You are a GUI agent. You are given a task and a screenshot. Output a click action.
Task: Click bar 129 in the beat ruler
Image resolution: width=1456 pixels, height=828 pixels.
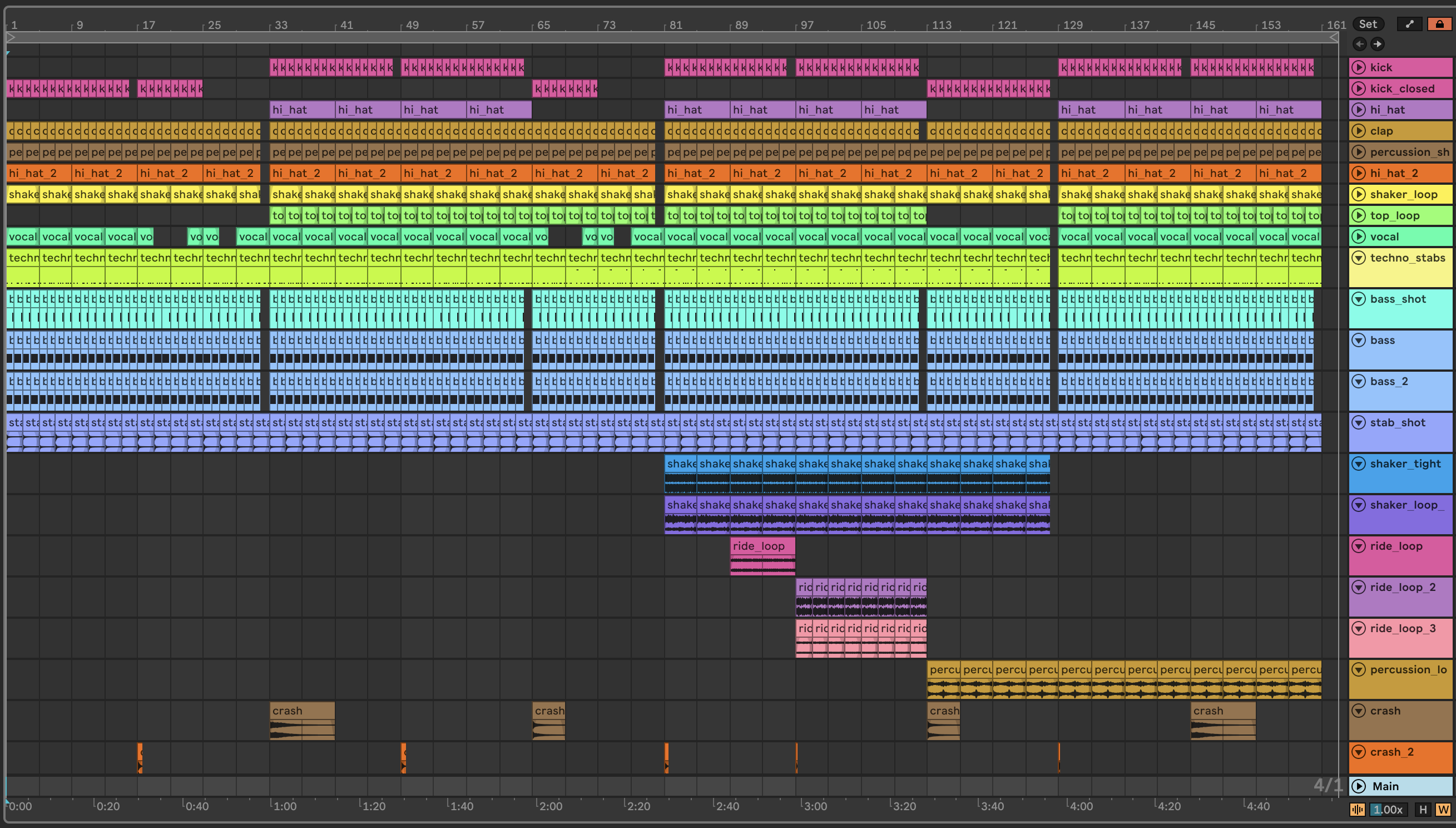point(1073,25)
